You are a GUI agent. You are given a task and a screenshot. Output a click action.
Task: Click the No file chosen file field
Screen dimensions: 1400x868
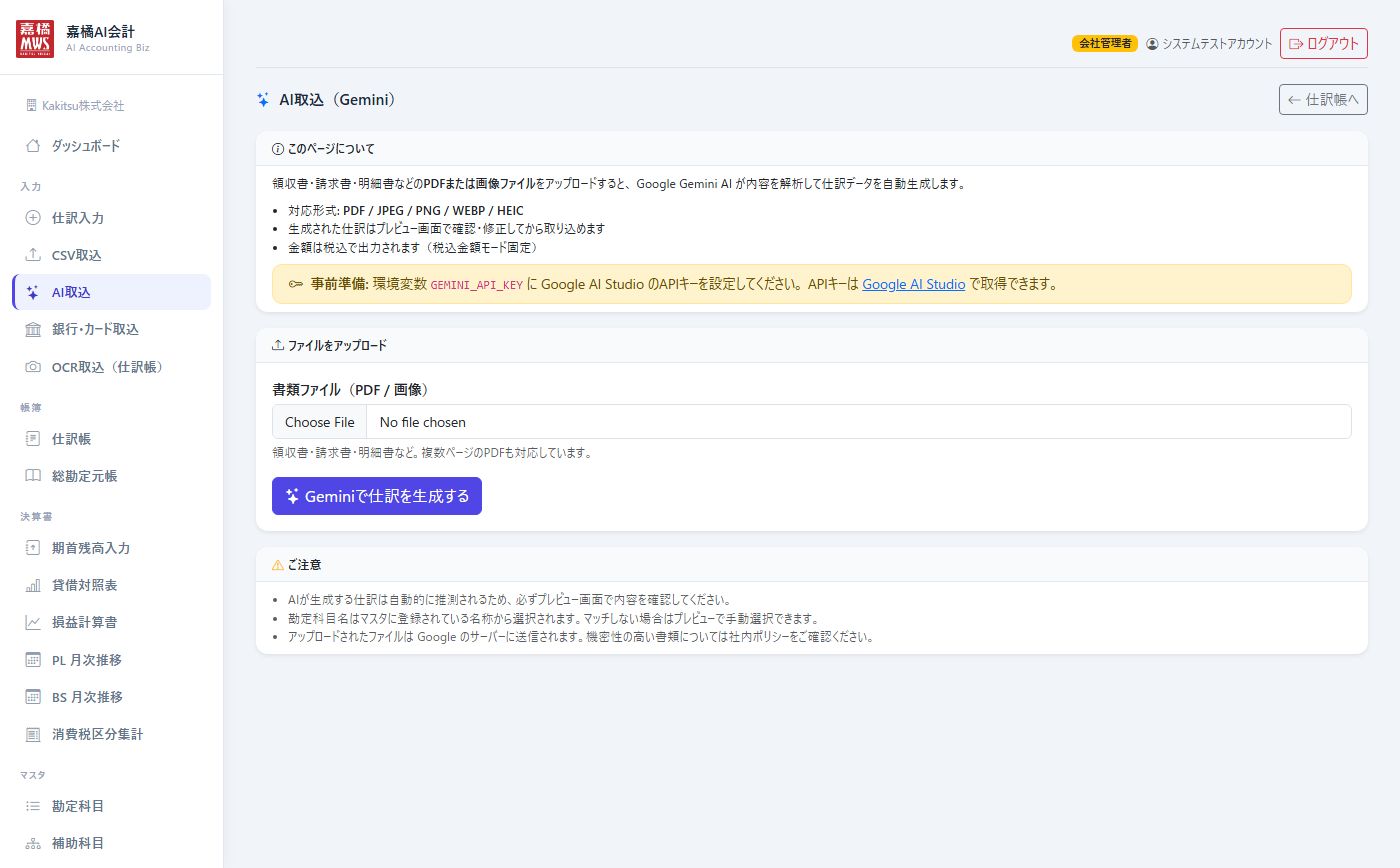coord(812,422)
